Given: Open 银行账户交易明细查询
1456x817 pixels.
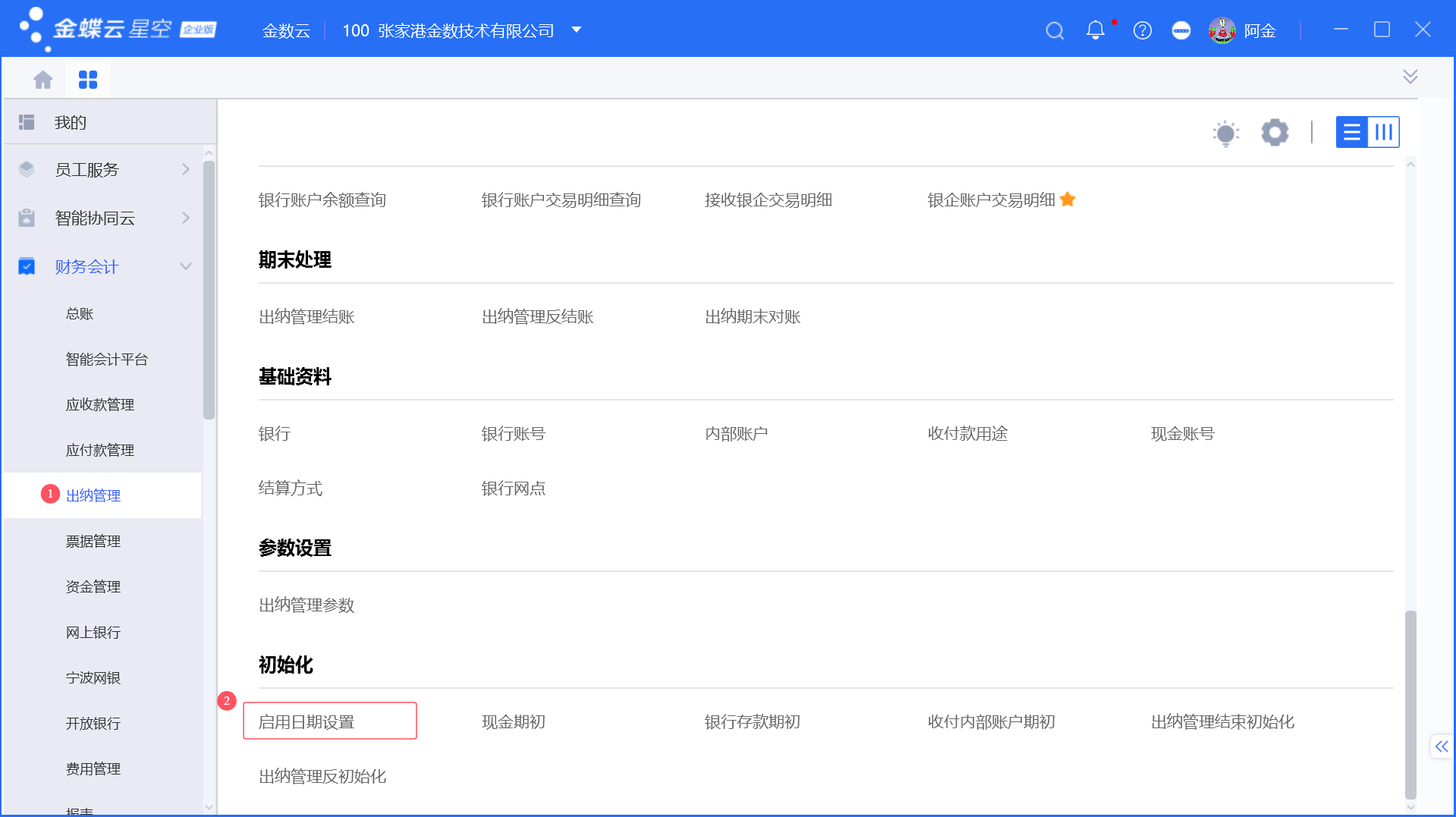Looking at the screenshot, I should 561,200.
